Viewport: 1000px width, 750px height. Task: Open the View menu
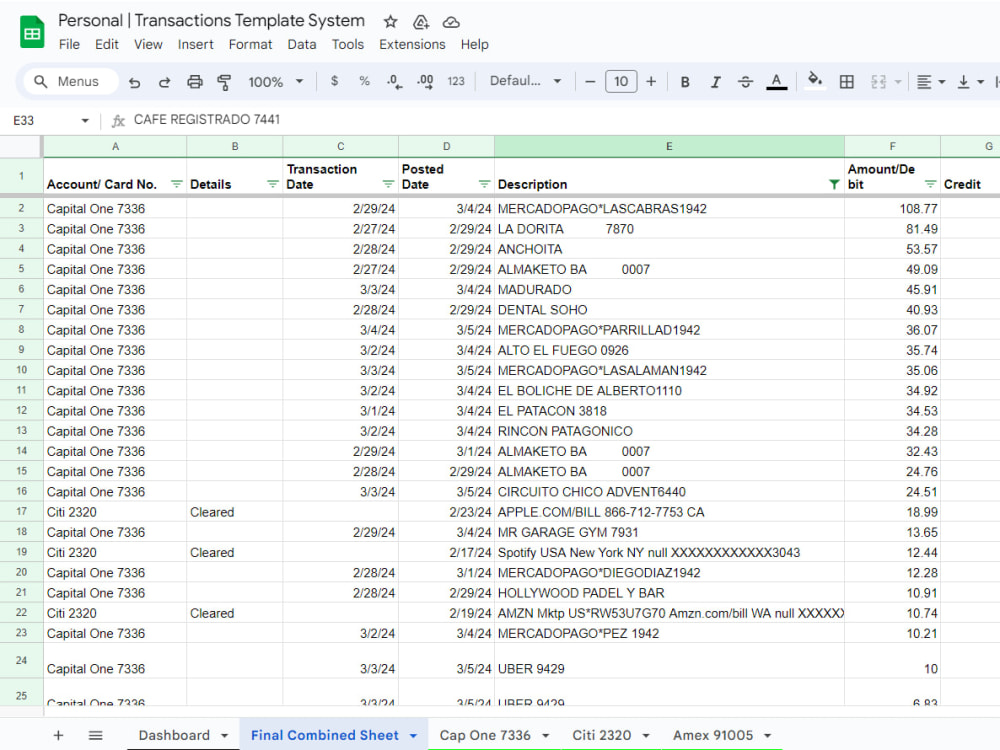[148, 45]
